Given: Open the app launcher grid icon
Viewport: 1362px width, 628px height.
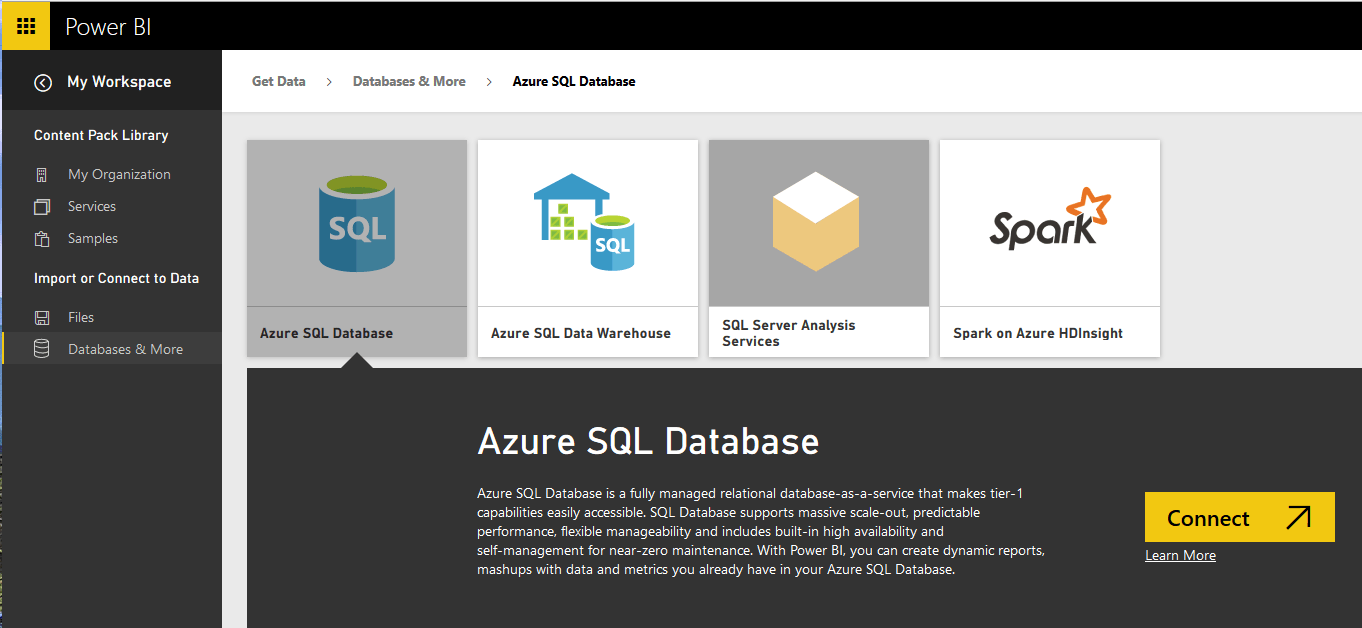Looking at the screenshot, I should [x=24, y=24].
